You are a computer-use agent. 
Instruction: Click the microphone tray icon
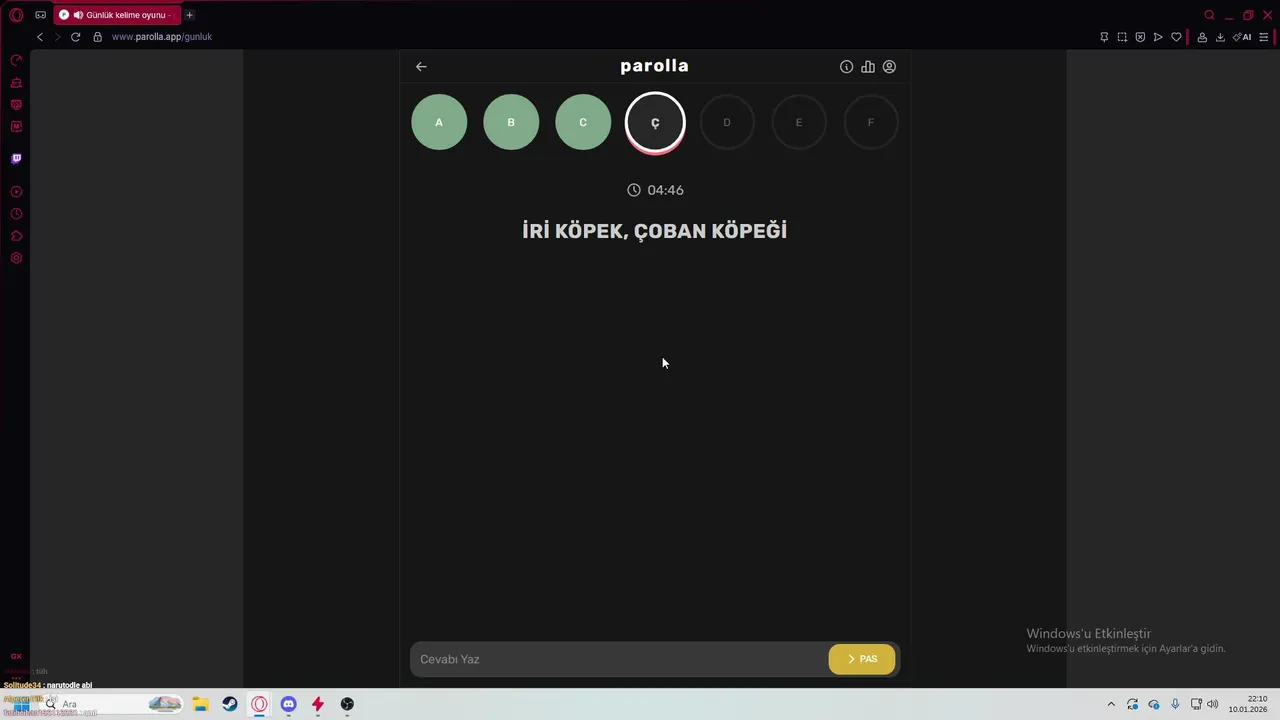tap(1175, 704)
